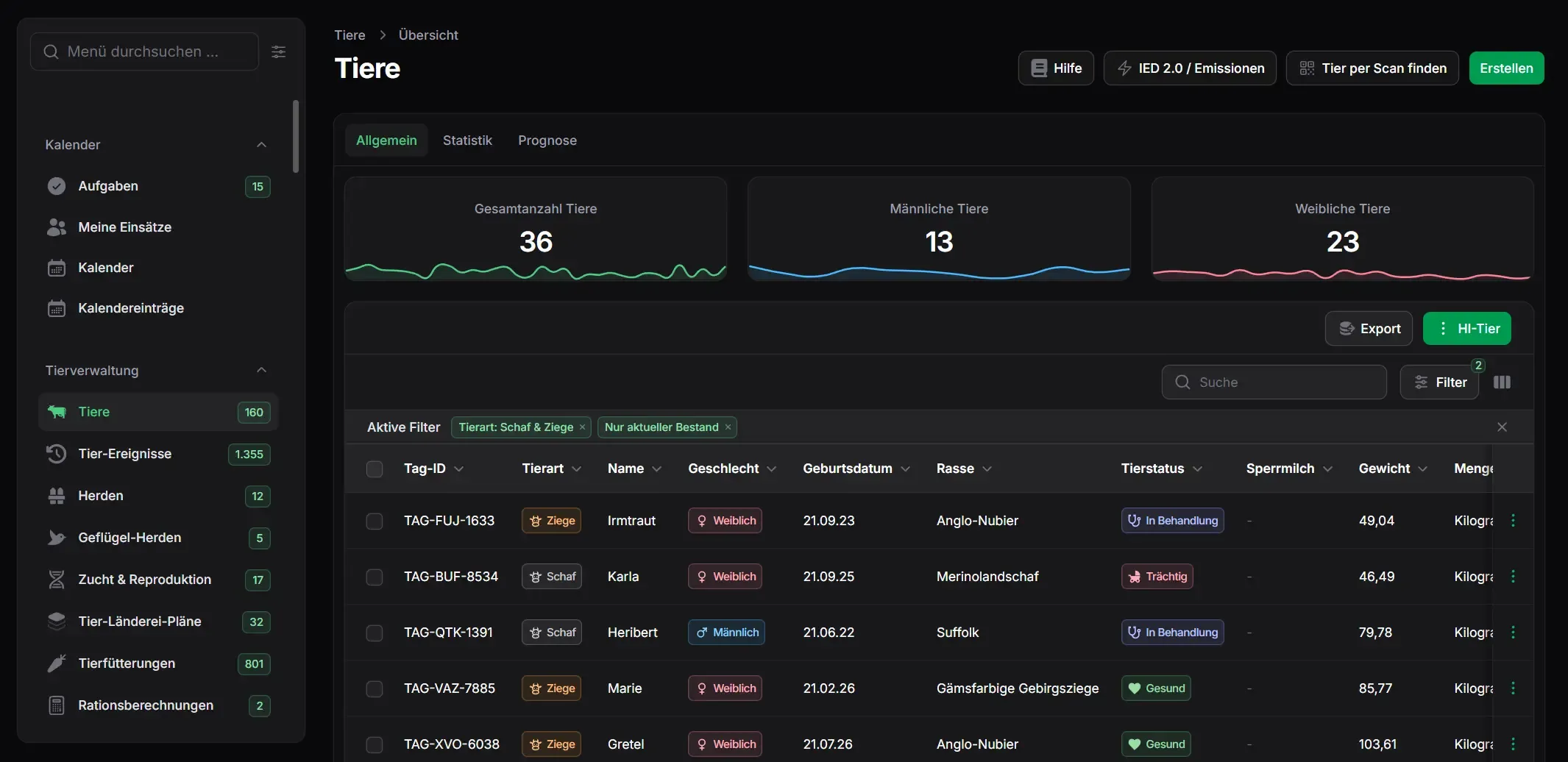The image size is (1568, 762).
Task: Remove the 'Nur aktueller Bestand' filter chip
Action: click(x=728, y=427)
